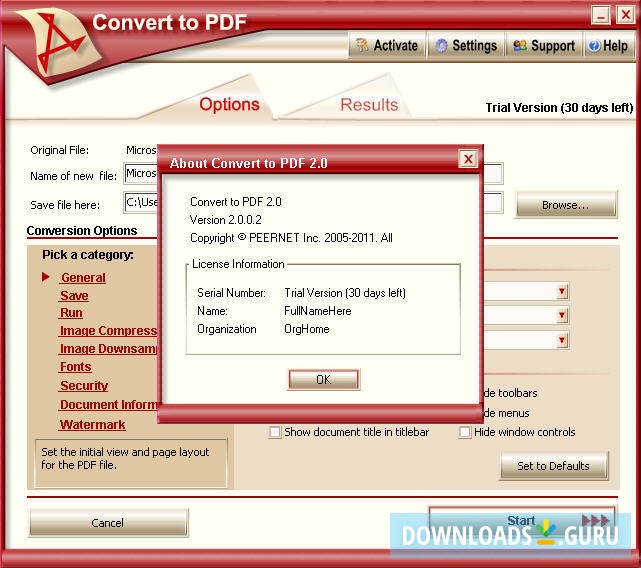
Task: Open the Settings toolbar button
Action: (x=466, y=45)
